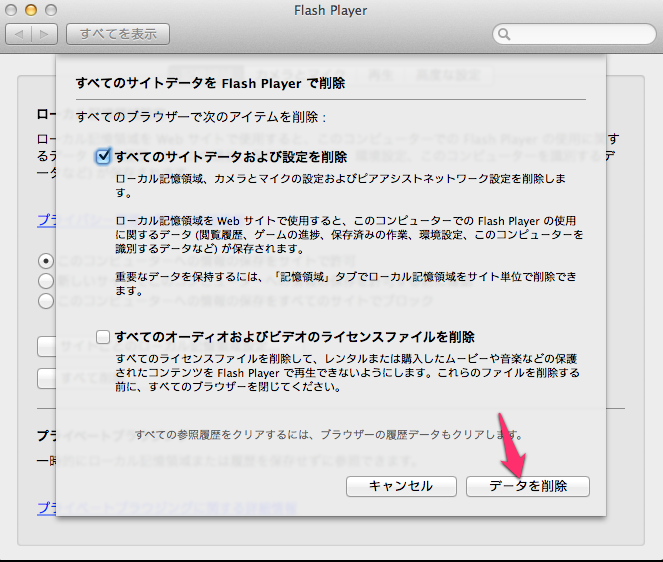Click the dialog title すべてのサイトデータを Flash Player で削除
The height and width of the screenshot is (562, 663).
[210, 83]
